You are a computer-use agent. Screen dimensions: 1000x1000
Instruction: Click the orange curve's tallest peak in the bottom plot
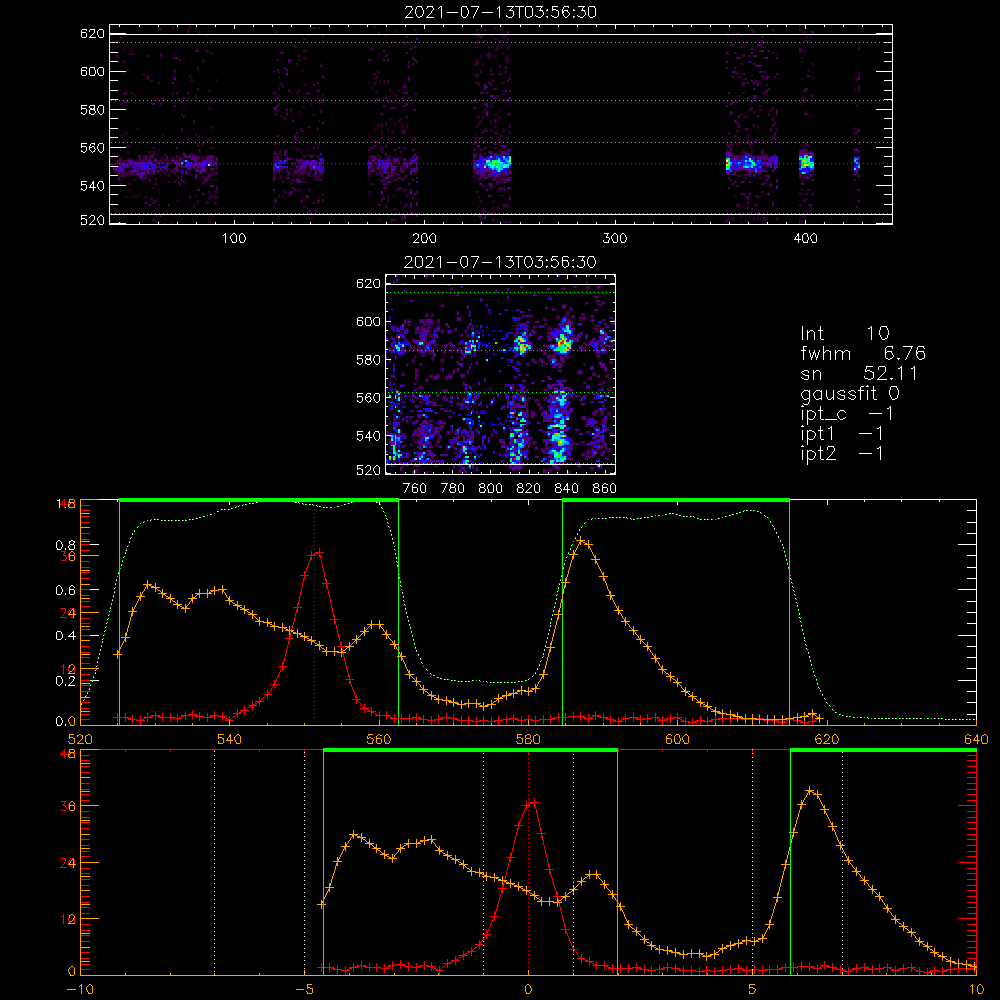click(x=811, y=791)
